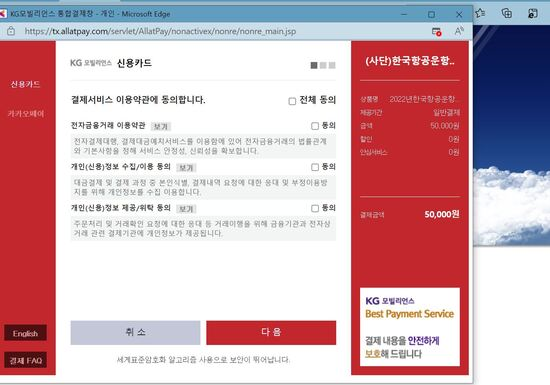Click the Edge window icon in title bar
Image resolution: width=550 pixels, height=385 pixels.
(3, 14)
